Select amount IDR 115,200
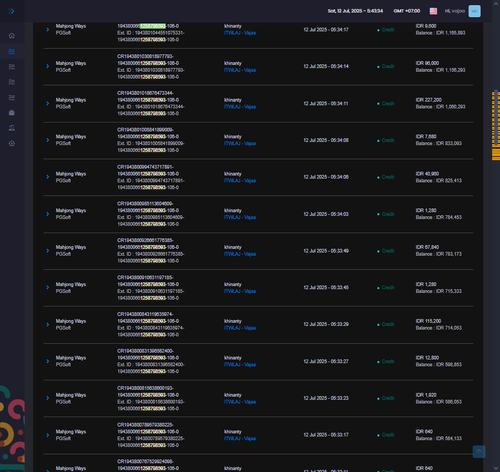The width and height of the screenshot is (500, 472). point(428,321)
